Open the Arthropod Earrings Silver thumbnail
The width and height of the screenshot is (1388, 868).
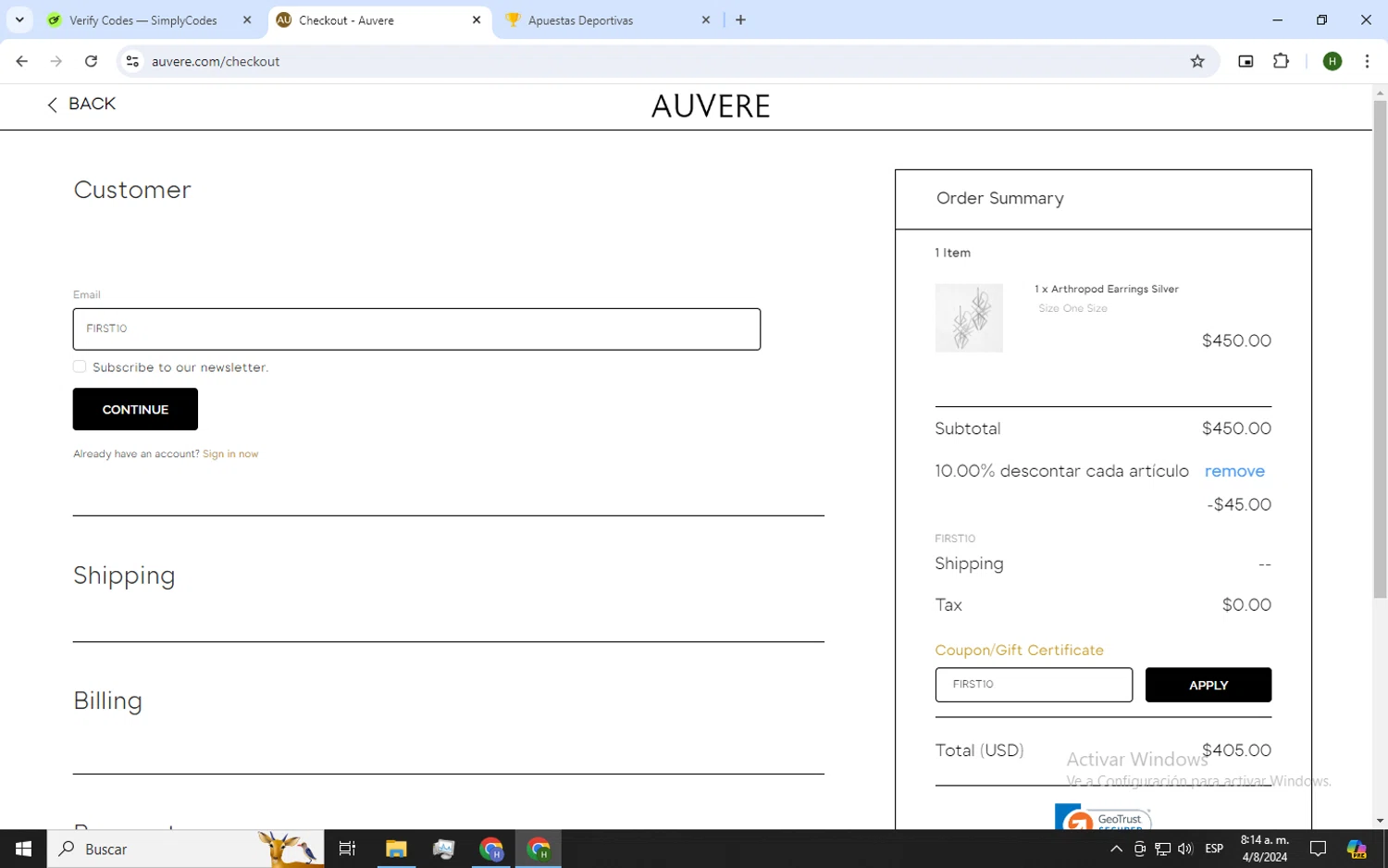coord(969,317)
